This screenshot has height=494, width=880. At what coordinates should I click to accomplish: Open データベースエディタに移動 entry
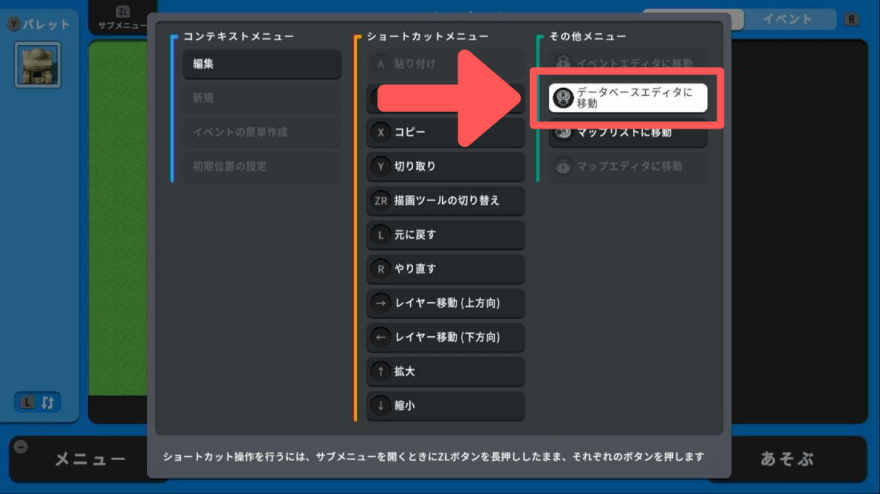tap(627, 98)
